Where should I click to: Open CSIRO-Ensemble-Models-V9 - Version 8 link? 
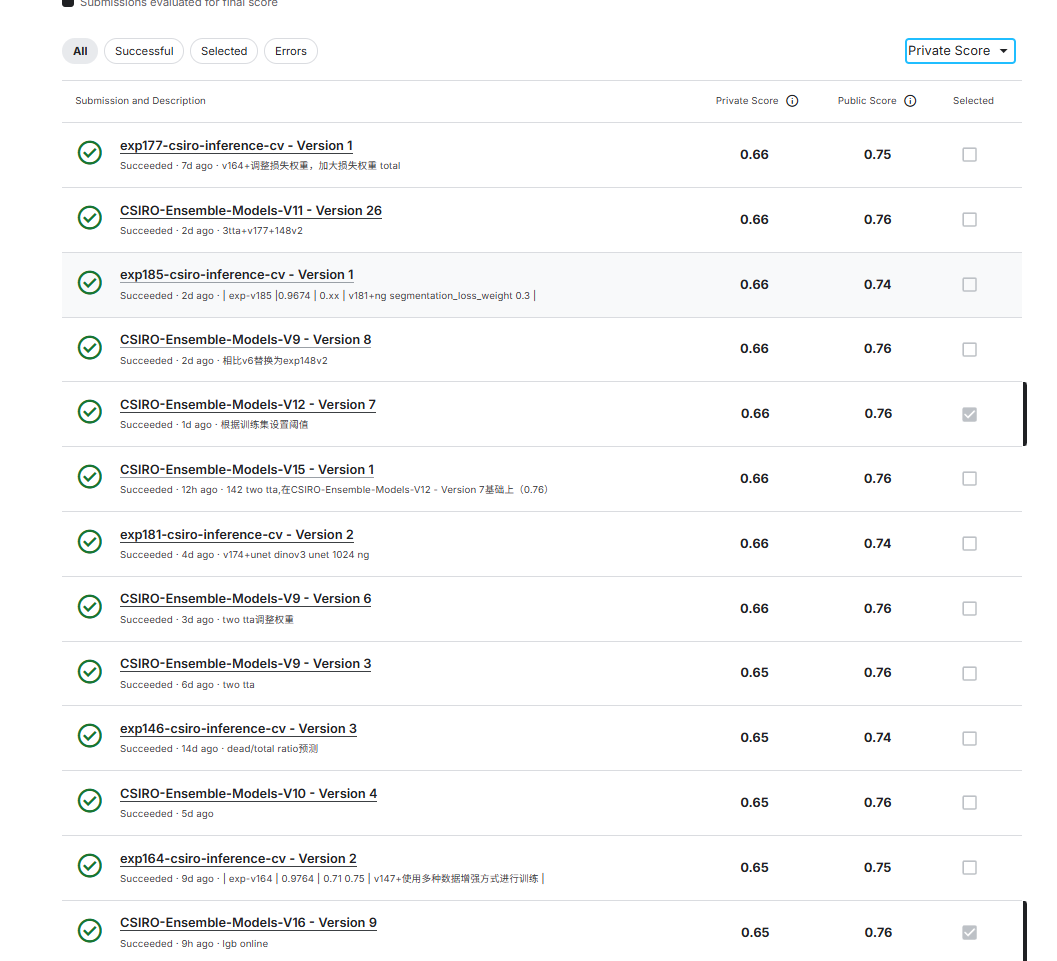(245, 340)
